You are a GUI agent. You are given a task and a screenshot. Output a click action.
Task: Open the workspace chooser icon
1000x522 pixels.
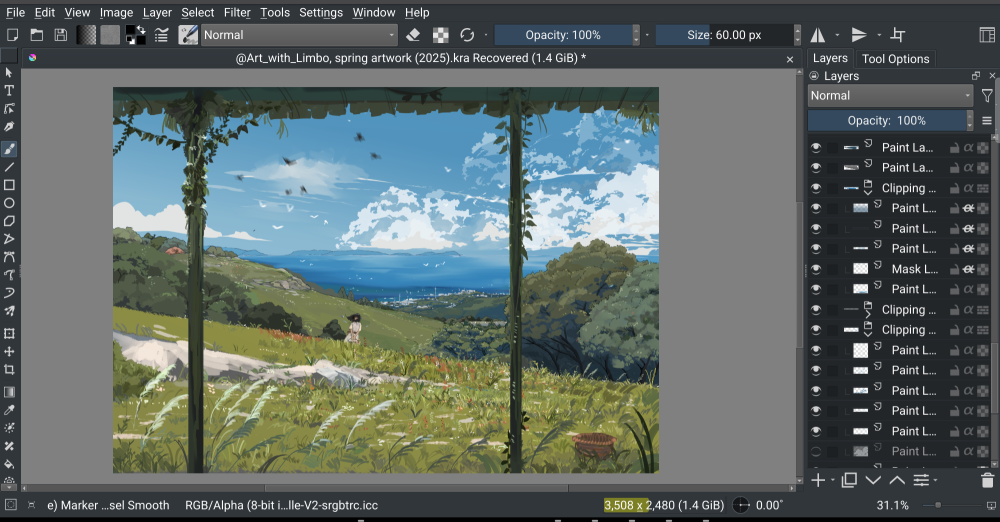pos(987,35)
